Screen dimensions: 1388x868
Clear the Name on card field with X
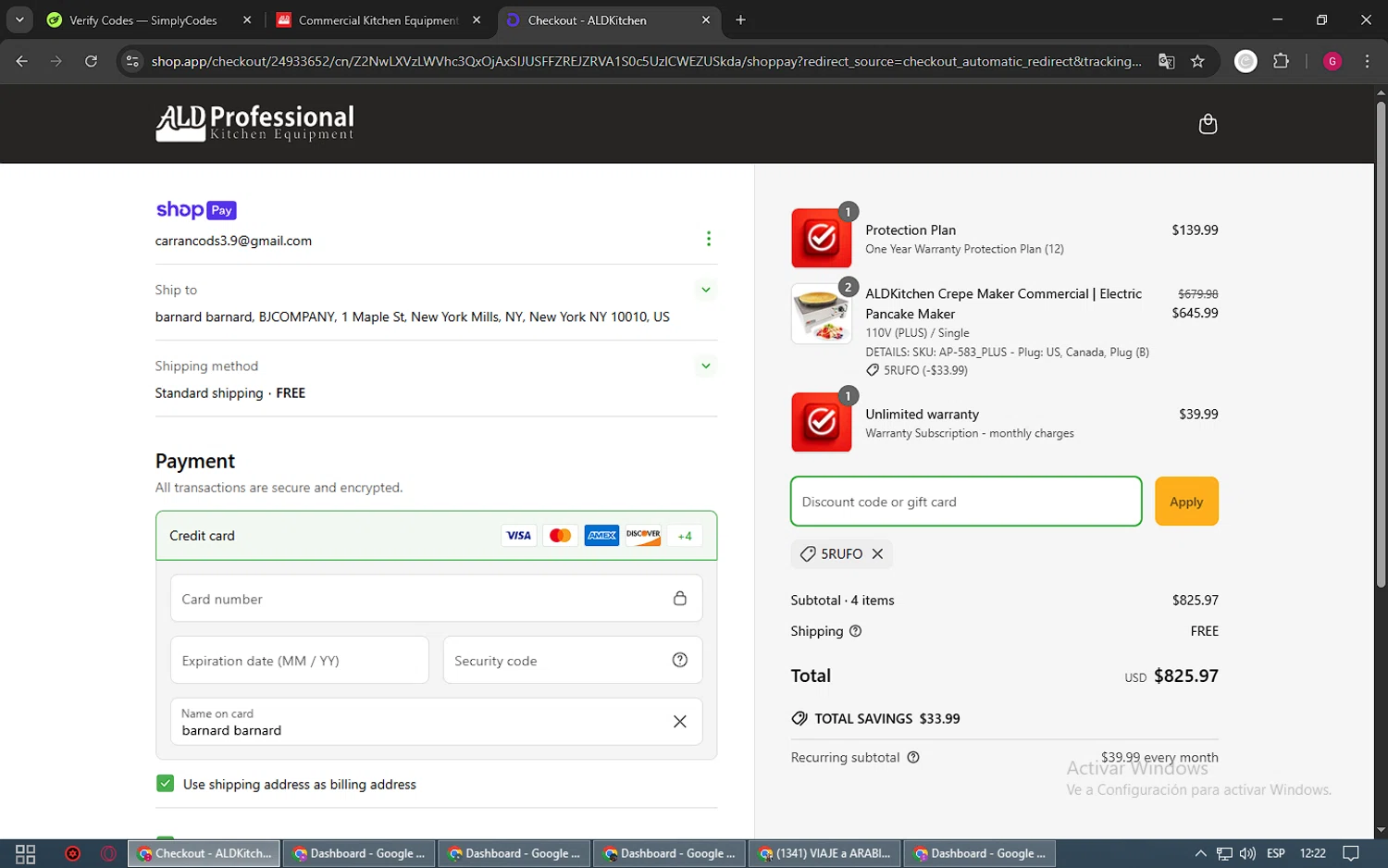pos(680,721)
